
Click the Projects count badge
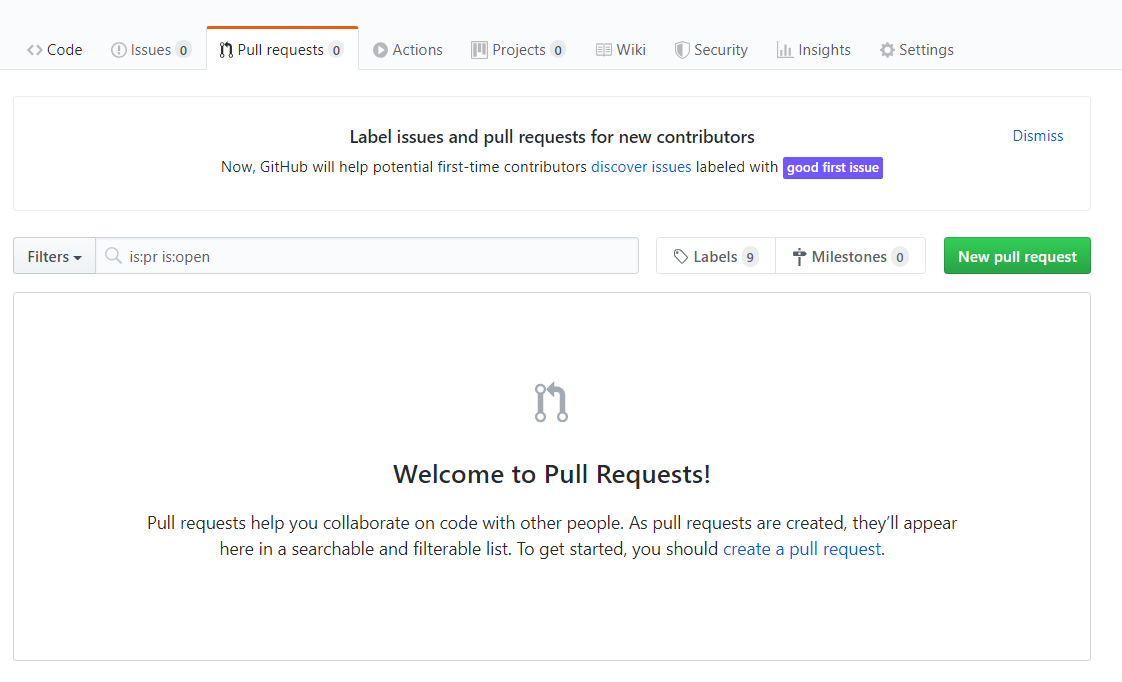[x=558, y=50]
